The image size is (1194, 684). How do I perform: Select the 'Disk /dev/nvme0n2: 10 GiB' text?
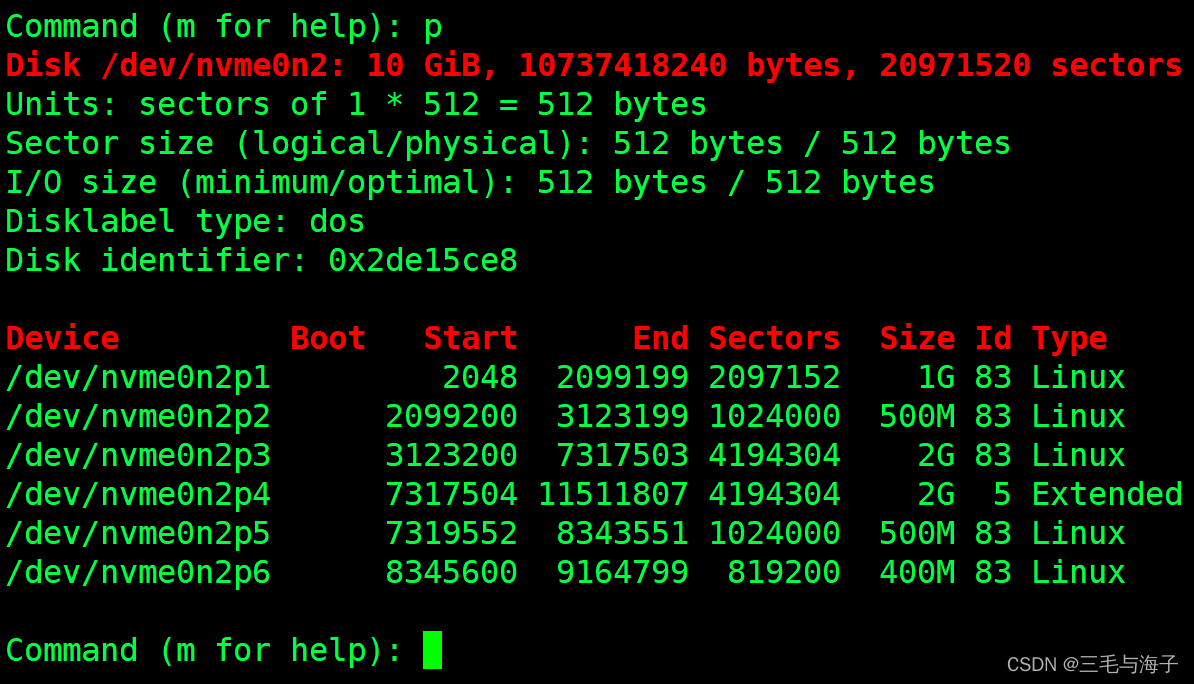[x=252, y=66]
